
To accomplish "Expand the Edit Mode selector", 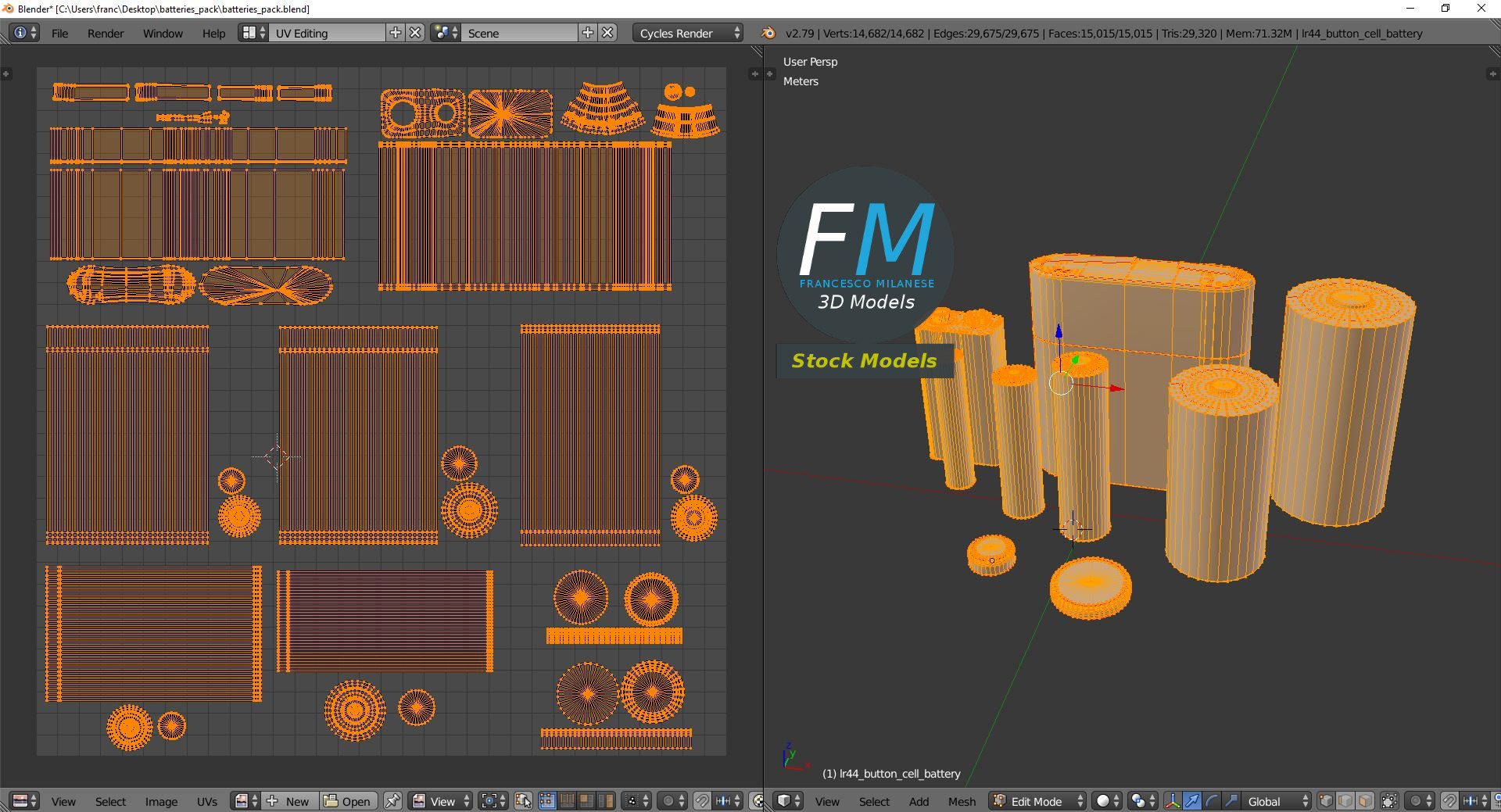I will click(x=1037, y=801).
